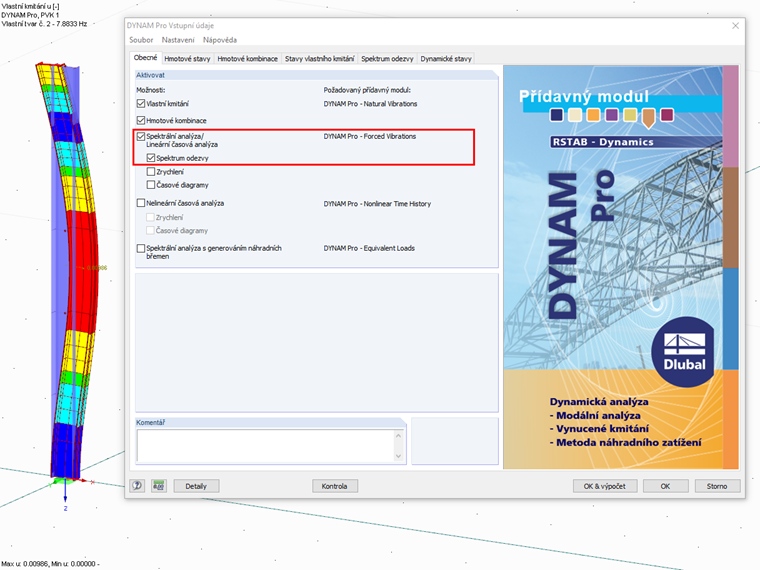Switch to the Spektrum odezvy tab
The height and width of the screenshot is (570, 760).
coord(387,59)
